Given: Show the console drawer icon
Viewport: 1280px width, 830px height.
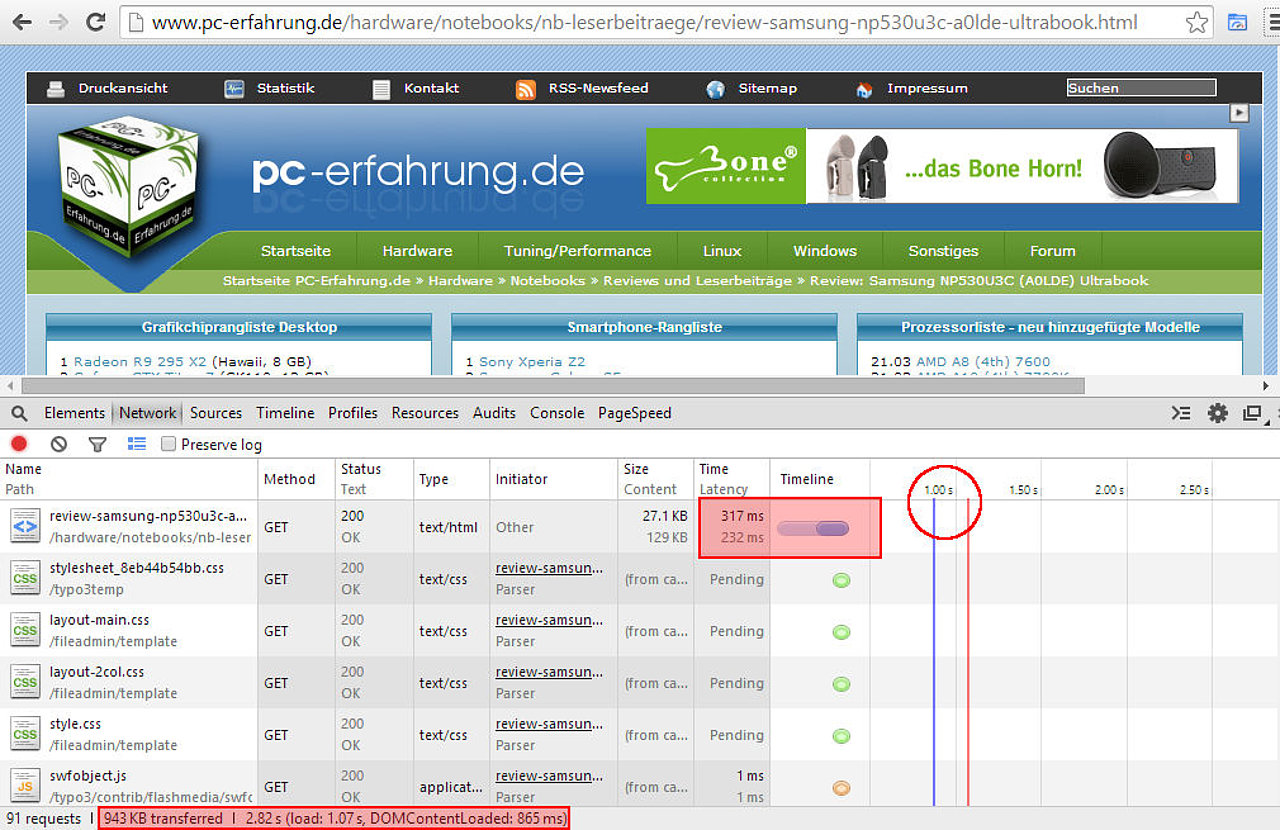Looking at the screenshot, I should 1182,413.
